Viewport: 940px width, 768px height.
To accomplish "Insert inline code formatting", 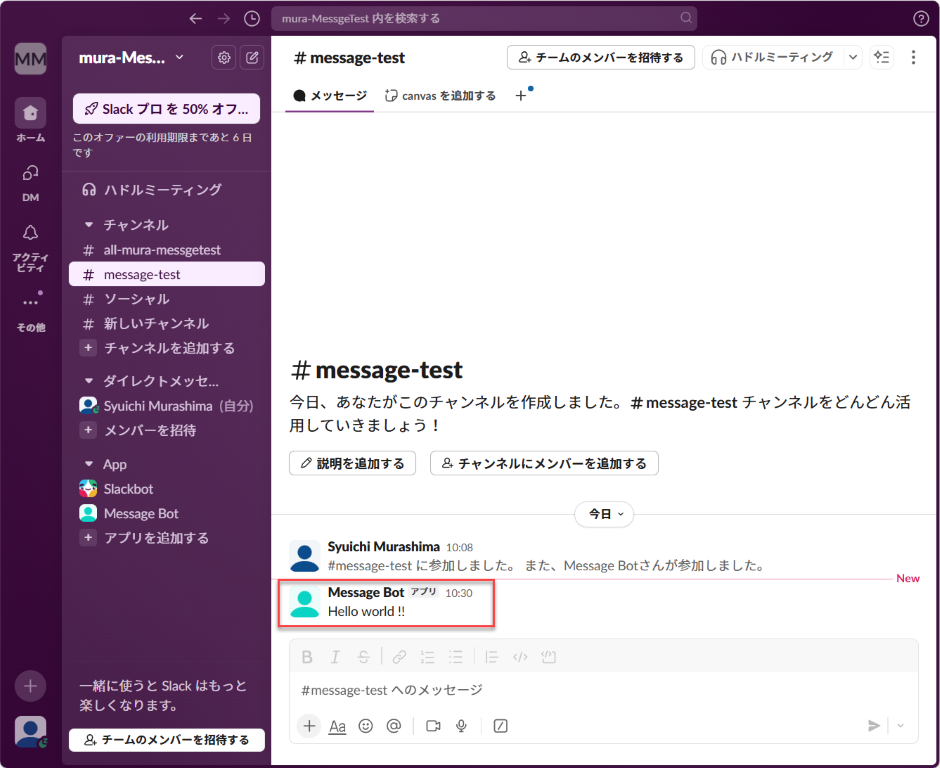I will (x=520, y=657).
